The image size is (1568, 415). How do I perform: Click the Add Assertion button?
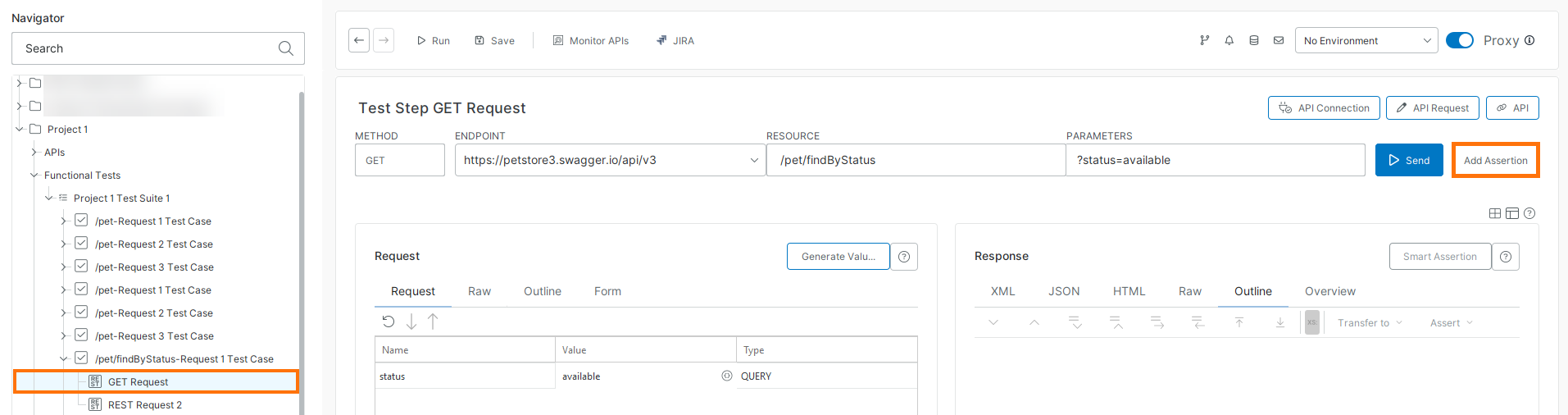click(x=1496, y=160)
